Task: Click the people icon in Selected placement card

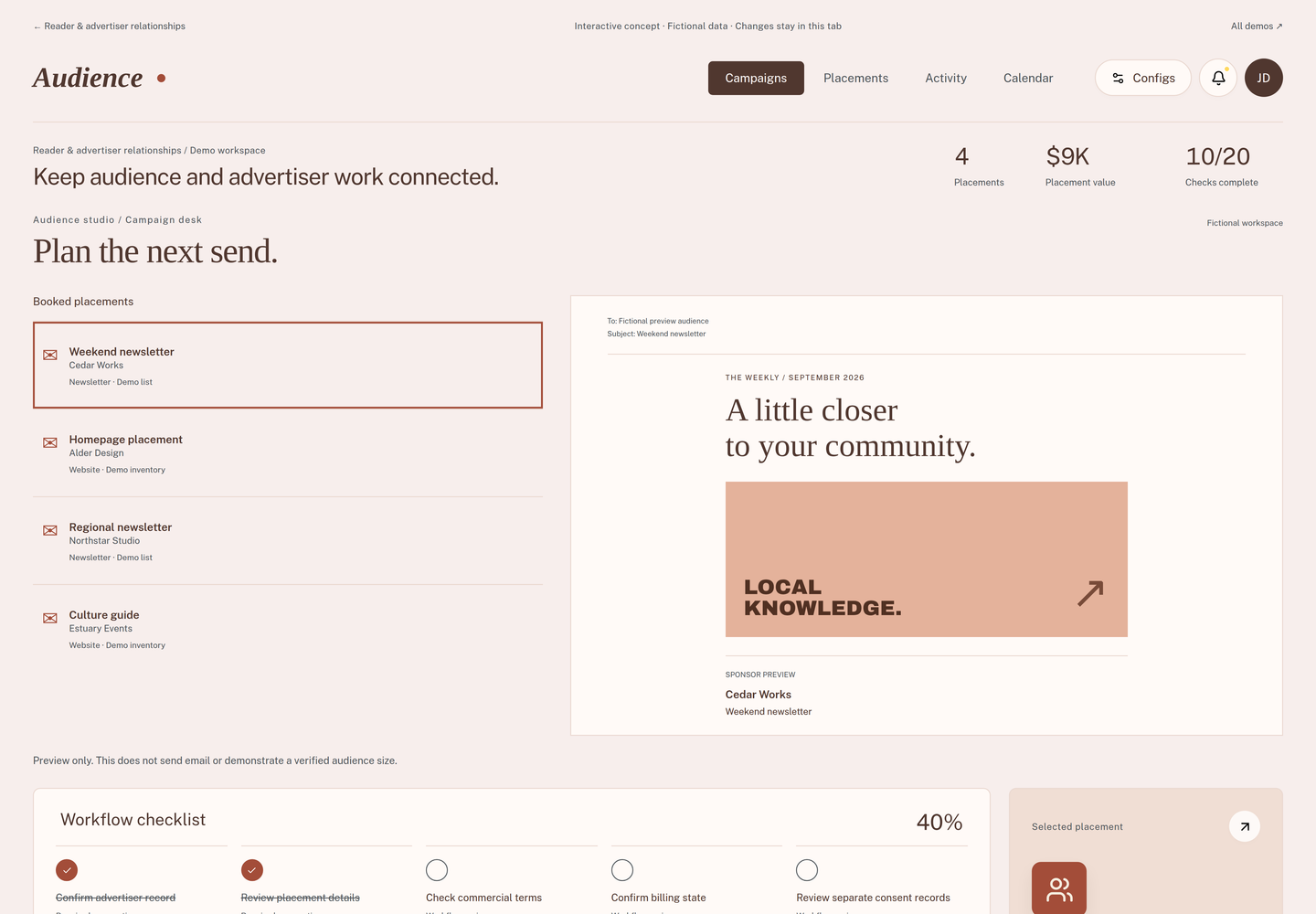Action: [1059, 888]
